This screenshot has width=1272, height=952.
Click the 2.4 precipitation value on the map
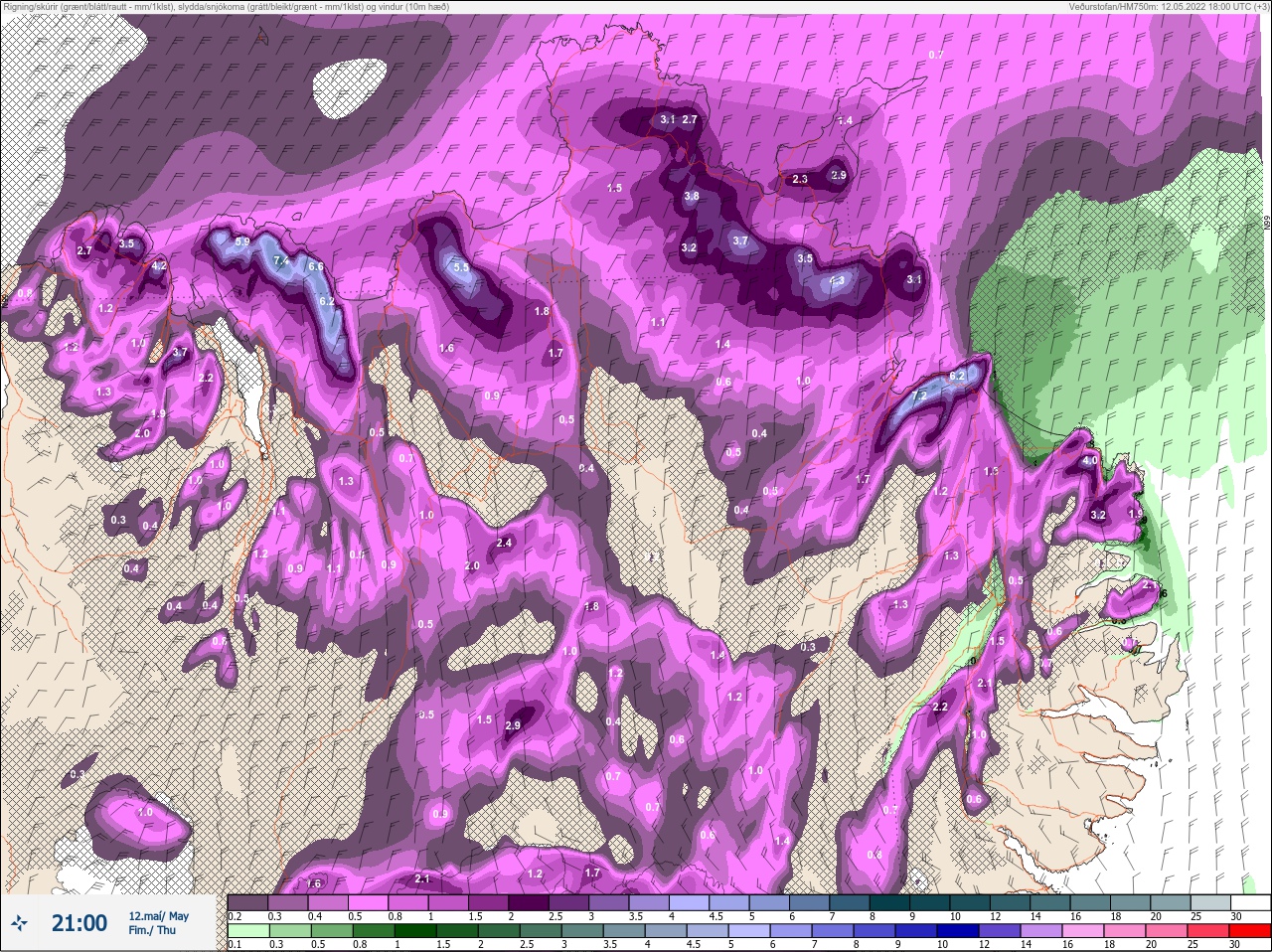[504, 543]
